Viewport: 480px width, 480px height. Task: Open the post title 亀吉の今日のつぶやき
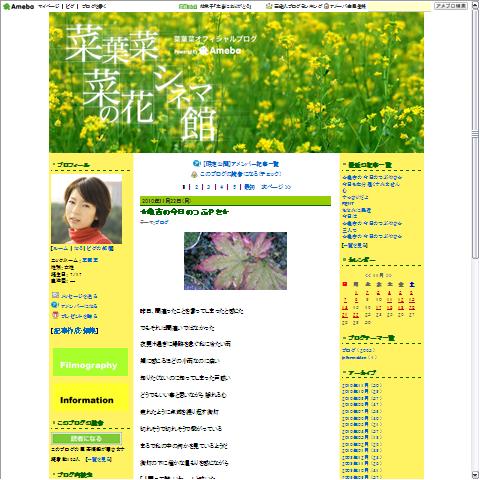point(185,212)
